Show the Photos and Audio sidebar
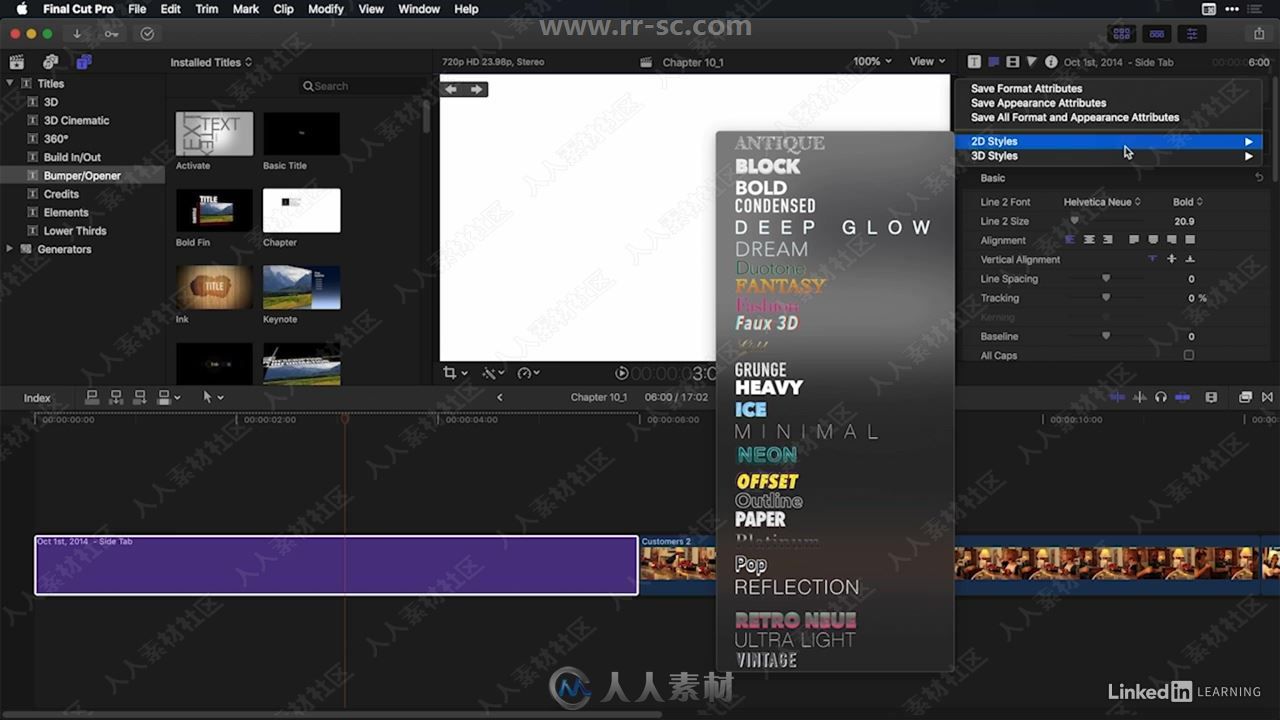This screenshot has height=720, width=1280. point(51,62)
